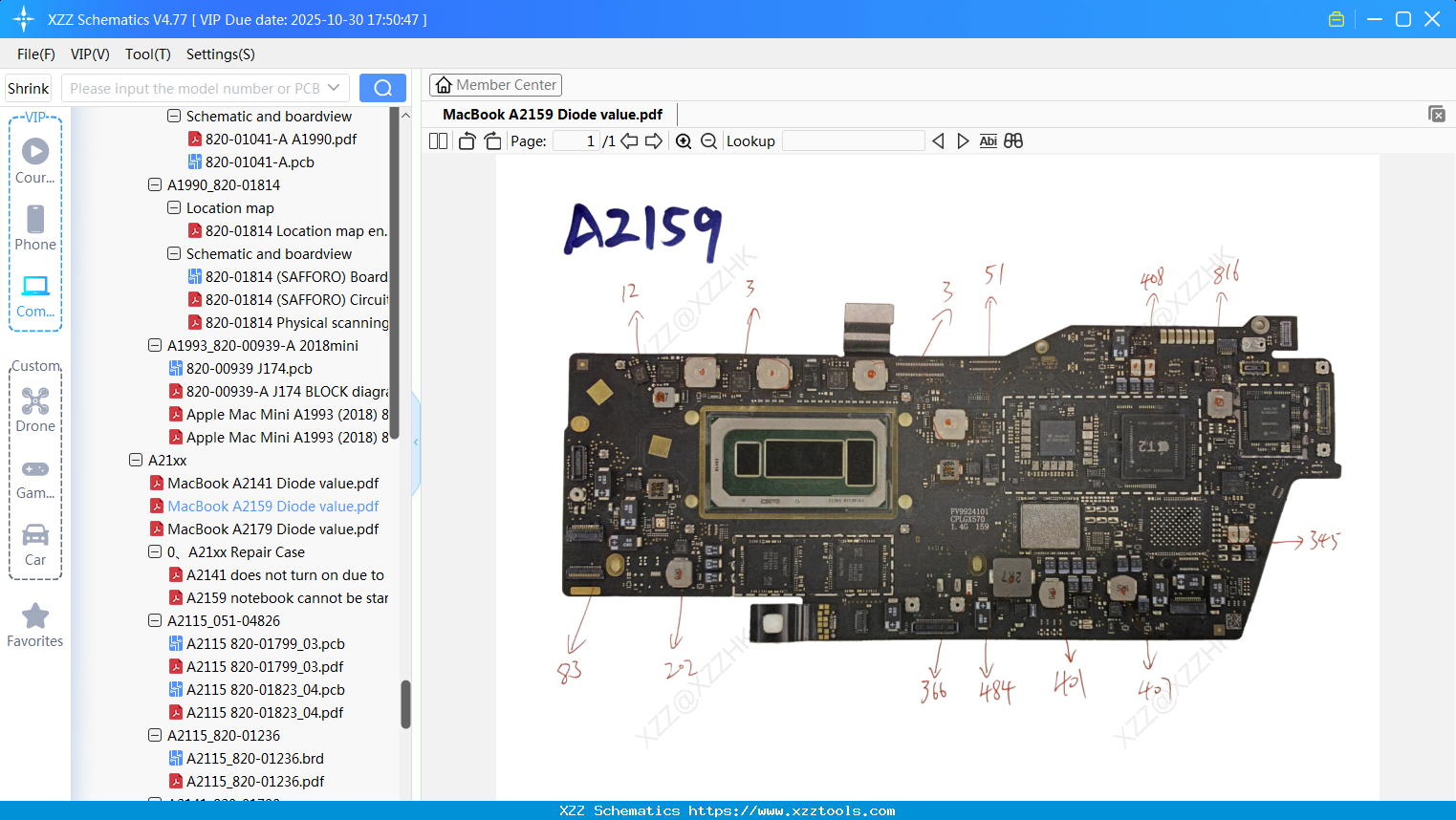
Task: Open the Drone category
Action: pos(35,410)
